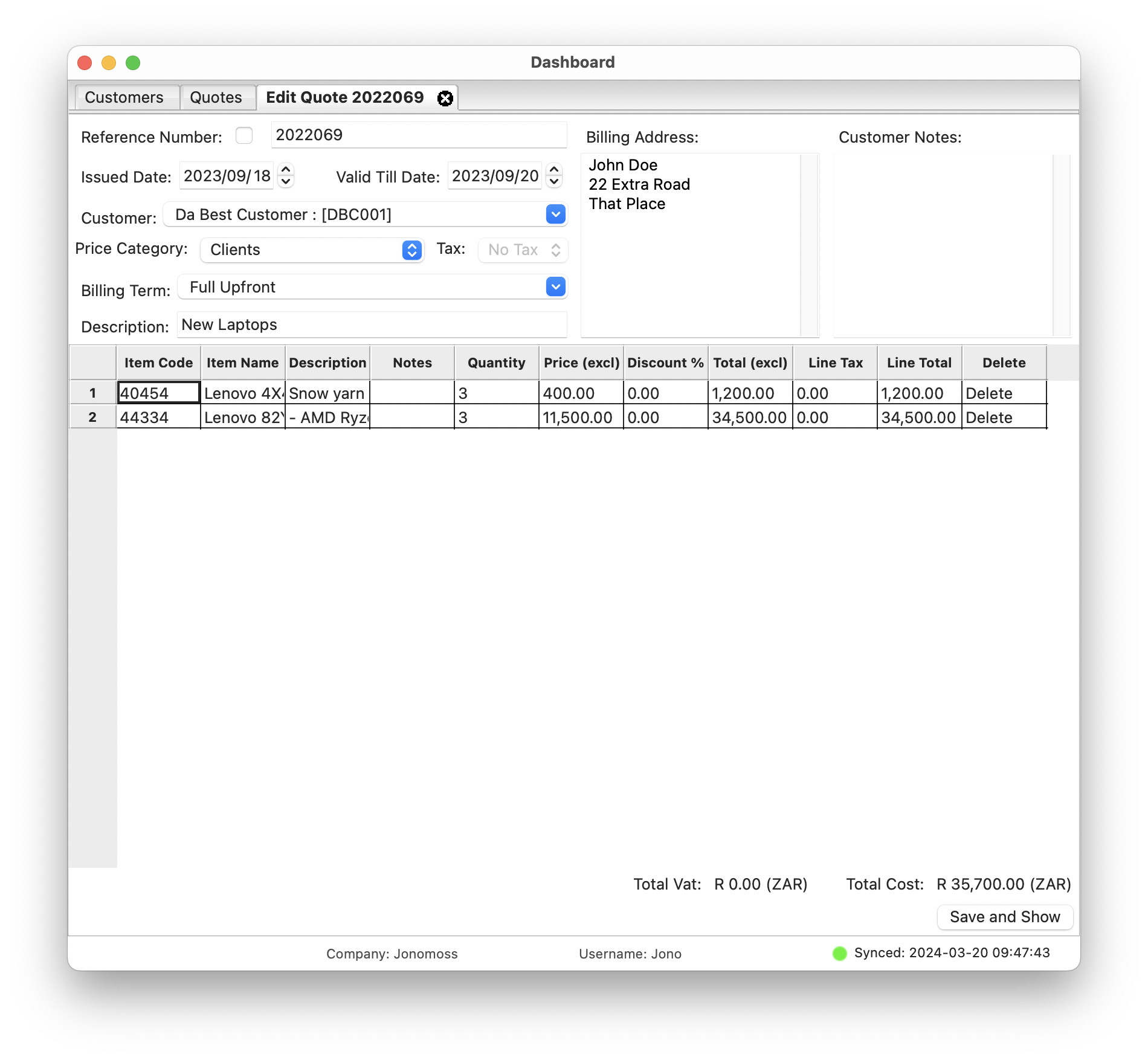The width and height of the screenshot is (1148, 1060).
Task: Click the Customer Notes scrollbar
Action: [1062, 245]
